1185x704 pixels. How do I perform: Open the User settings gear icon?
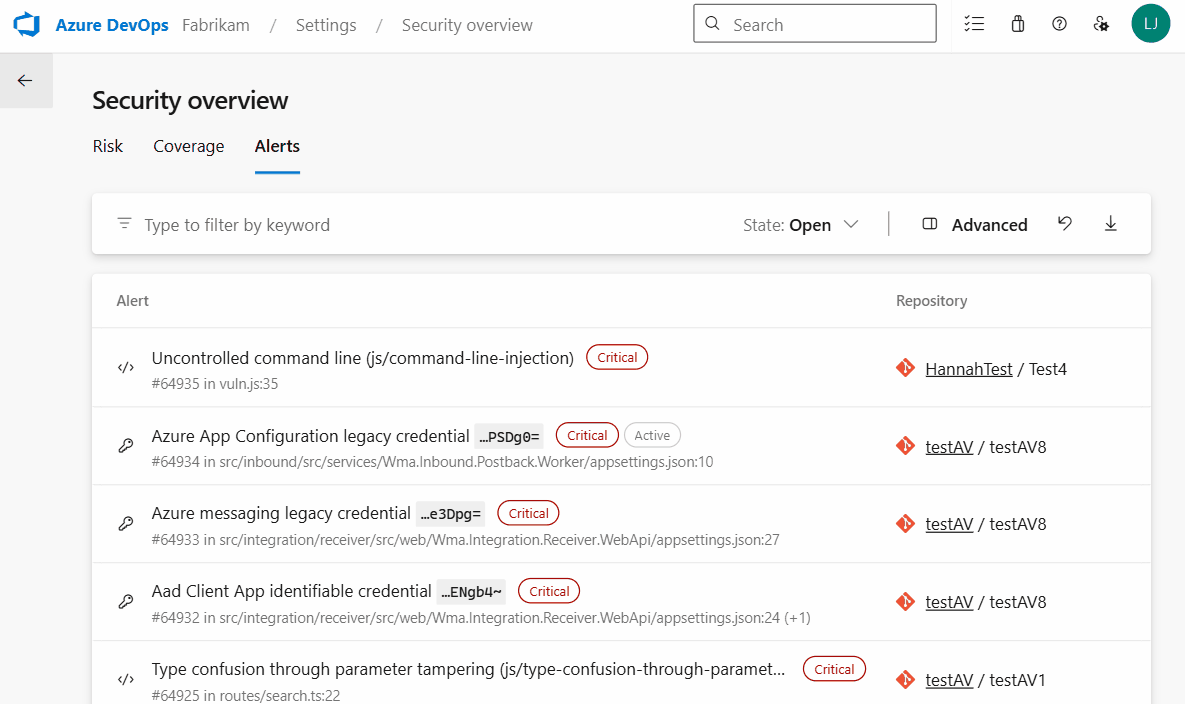(1101, 23)
